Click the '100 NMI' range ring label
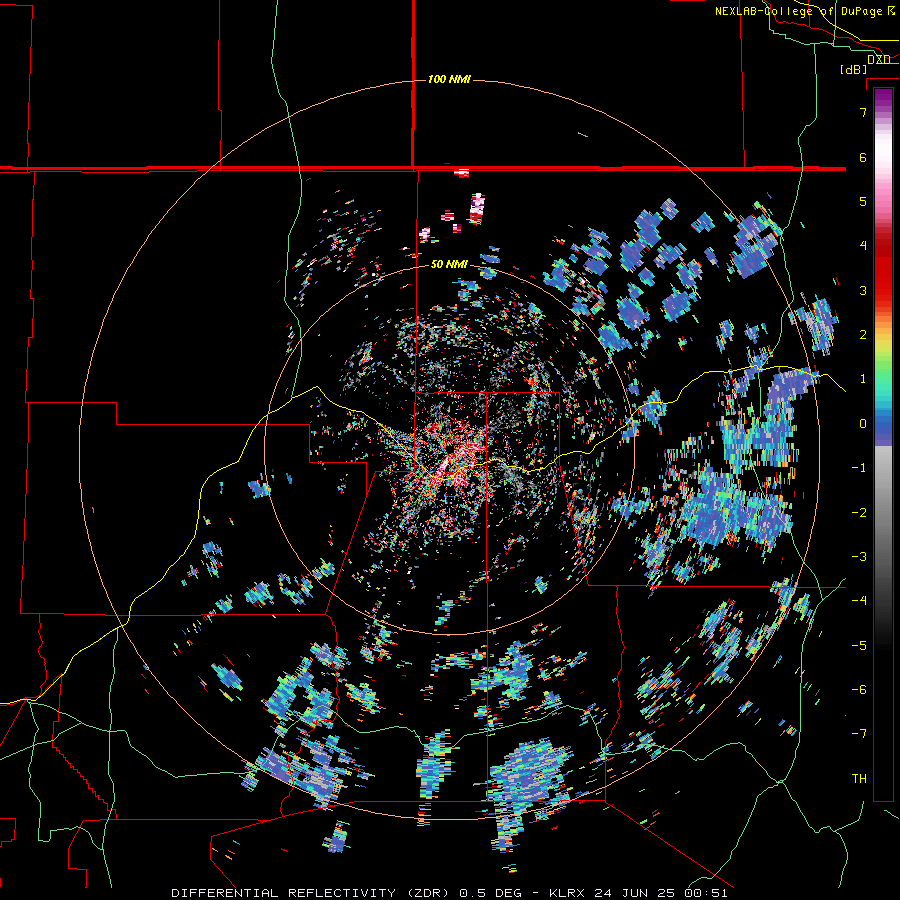The image size is (900, 900). coord(449,79)
